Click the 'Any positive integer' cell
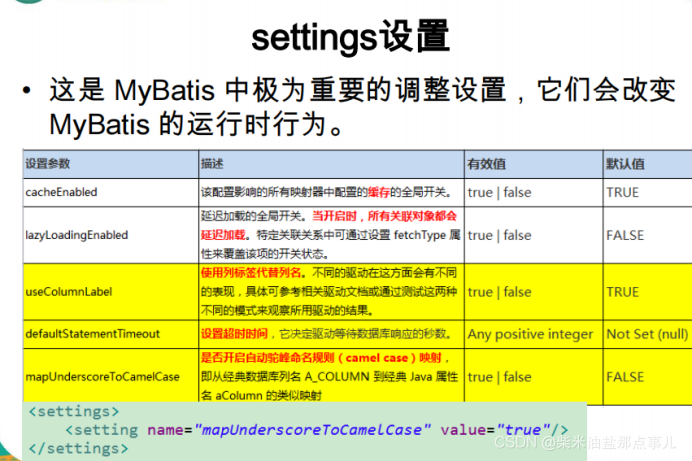This screenshot has width=692, height=461. [533, 334]
